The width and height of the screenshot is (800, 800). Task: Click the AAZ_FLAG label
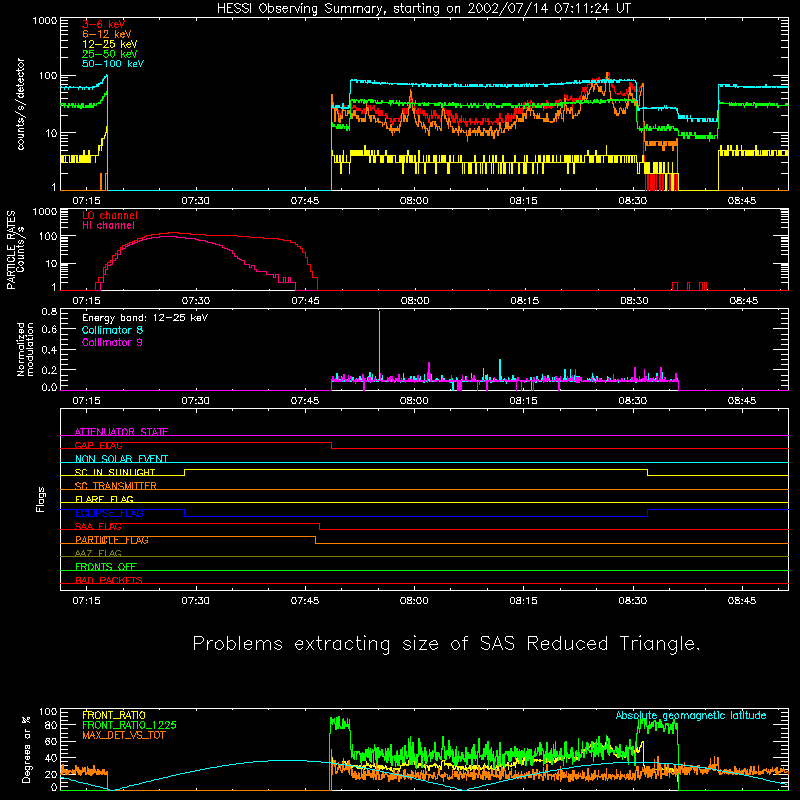(98, 553)
